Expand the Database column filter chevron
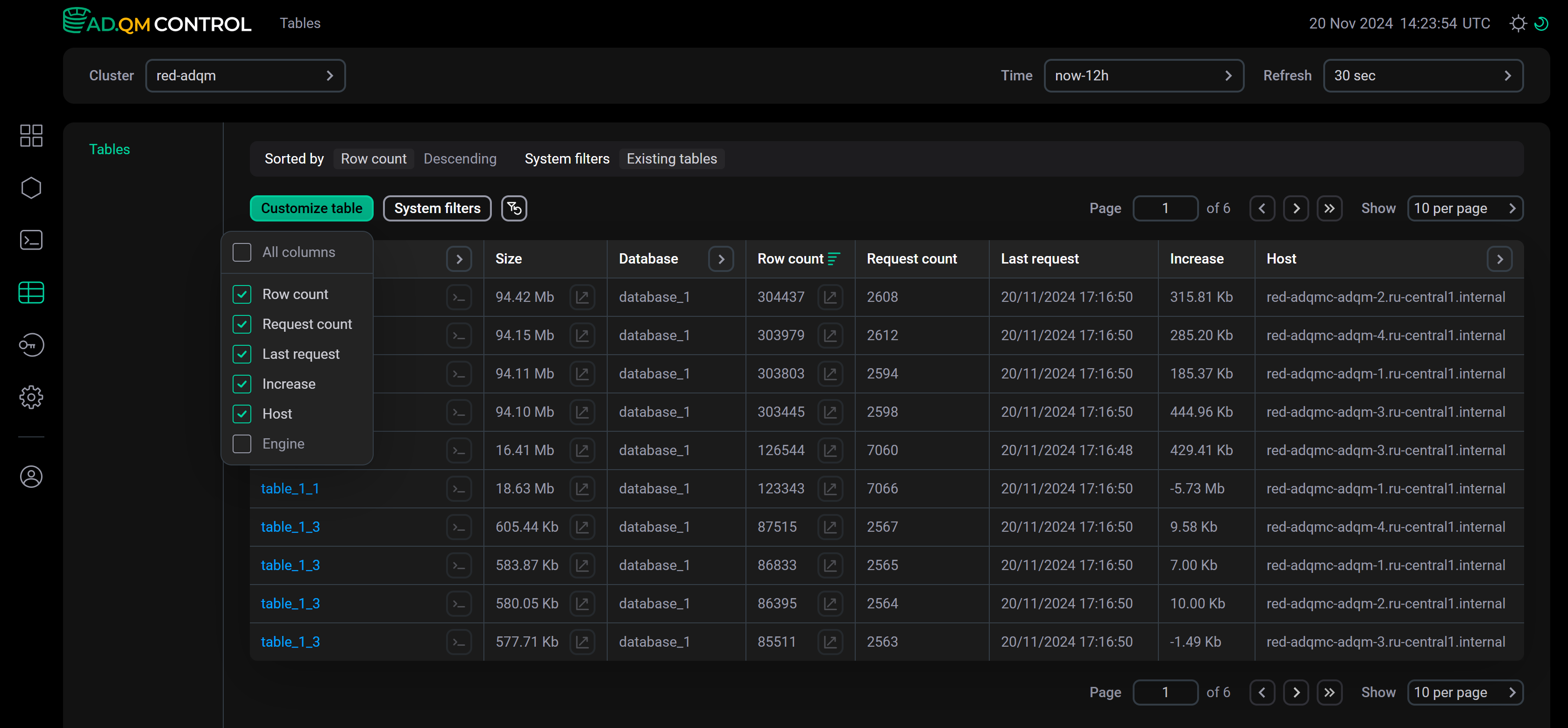Viewport: 1568px width, 728px height. point(721,259)
